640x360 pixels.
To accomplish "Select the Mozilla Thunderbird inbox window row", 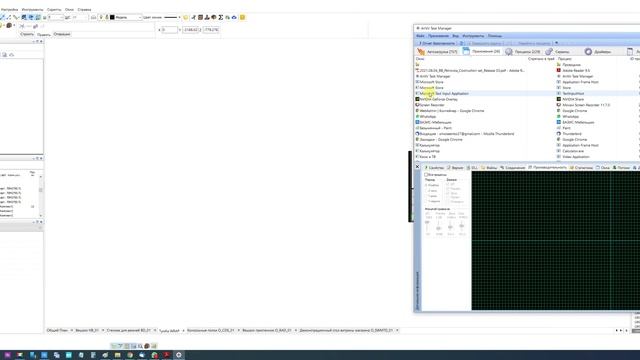I will pyautogui.click(x=465, y=134).
